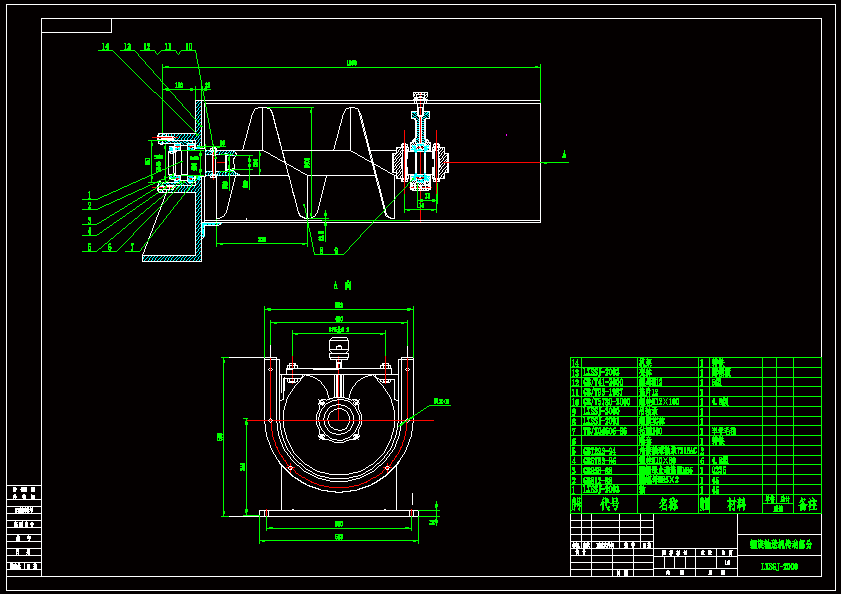Screen dimensions: 841x594
Task: Click the 代号 header in the parts list
Action: coord(609,504)
